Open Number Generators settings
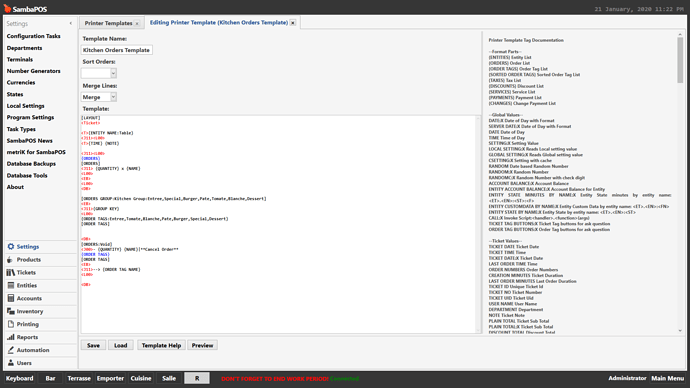The width and height of the screenshot is (690, 388). pos(33,71)
